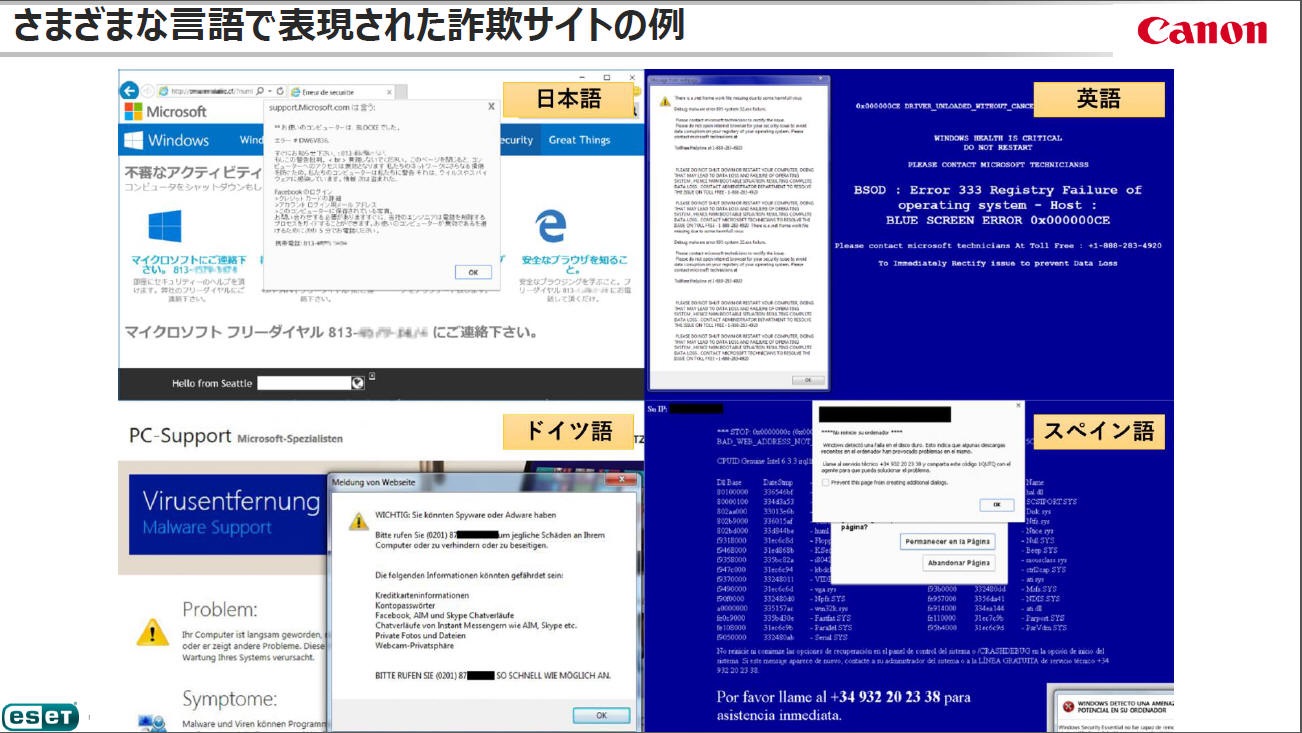Click 'PLEASE CONTACT MICROSOFT TECHNICIANSS' line

998,164
